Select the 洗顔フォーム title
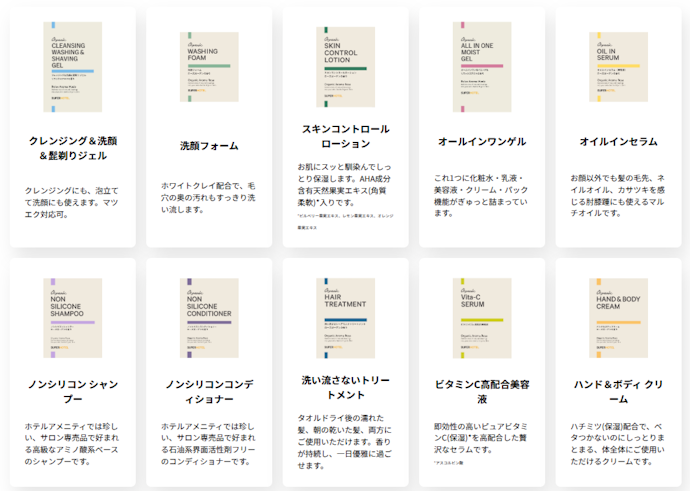 pyautogui.click(x=209, y=146)
